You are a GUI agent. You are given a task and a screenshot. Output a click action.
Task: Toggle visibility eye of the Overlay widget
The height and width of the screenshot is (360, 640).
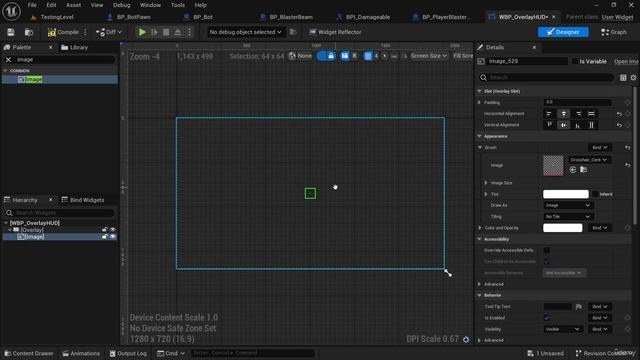click(113, 230)
